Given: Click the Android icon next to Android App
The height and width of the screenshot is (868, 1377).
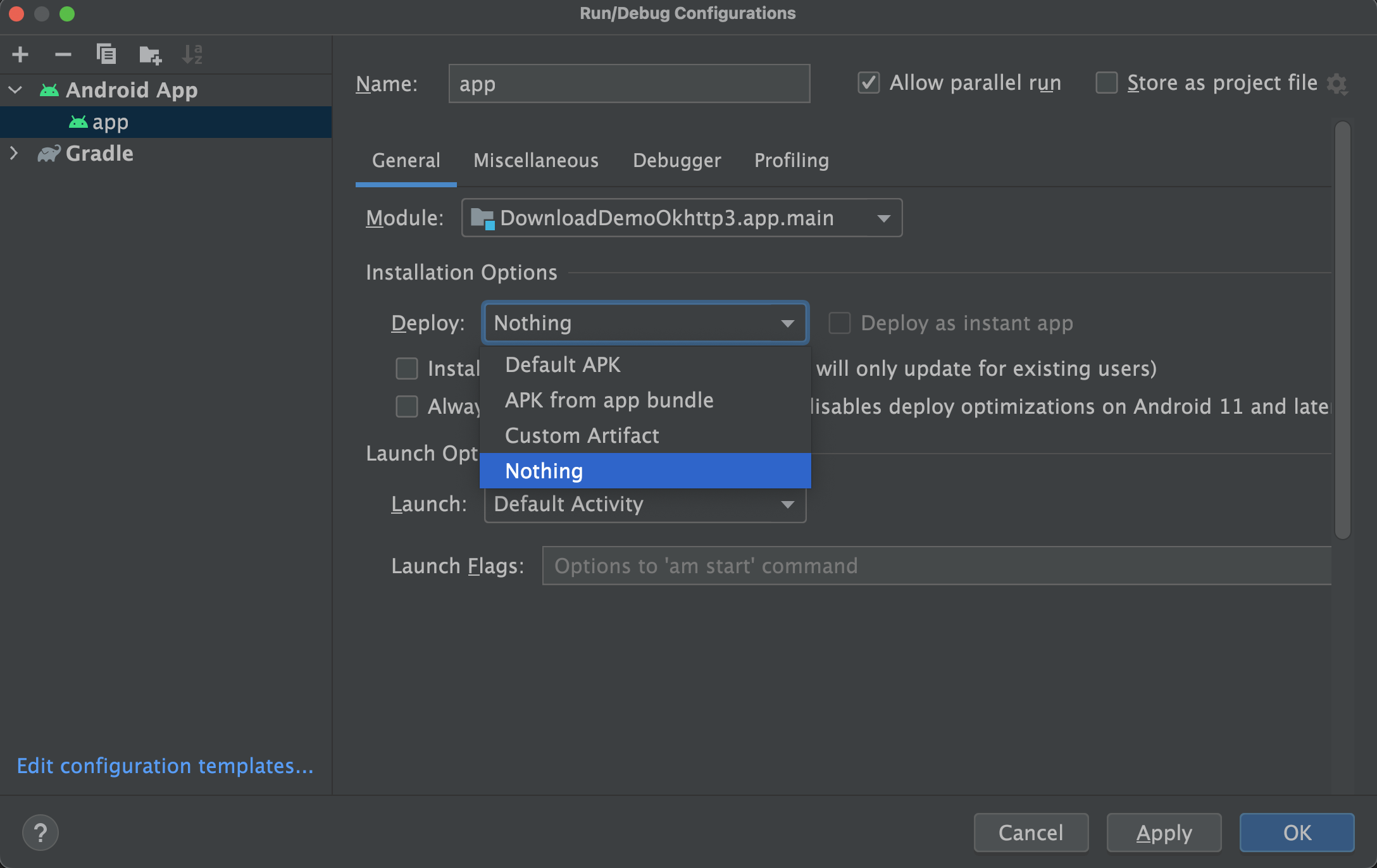Looking at the screenshot, I should (x=49, y=90).
